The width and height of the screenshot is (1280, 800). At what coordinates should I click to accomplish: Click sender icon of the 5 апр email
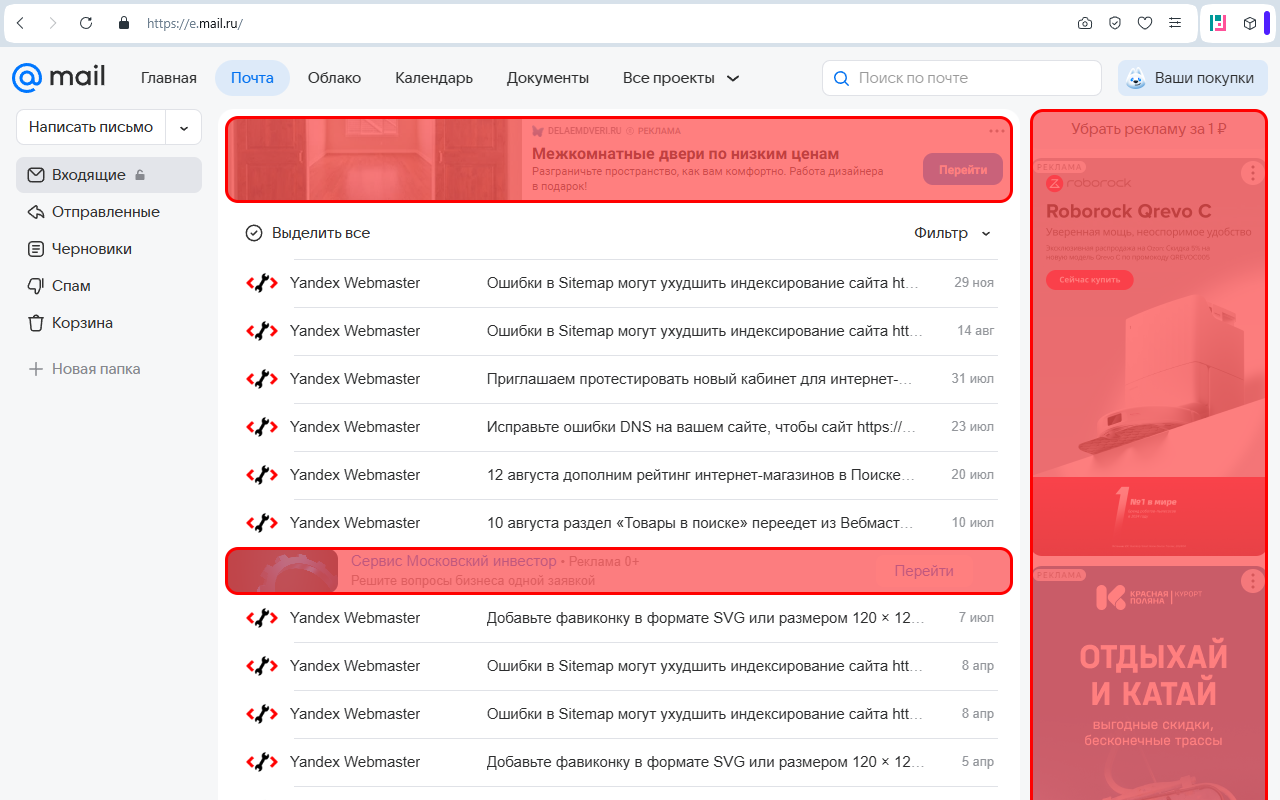click(x=262, y=762)
